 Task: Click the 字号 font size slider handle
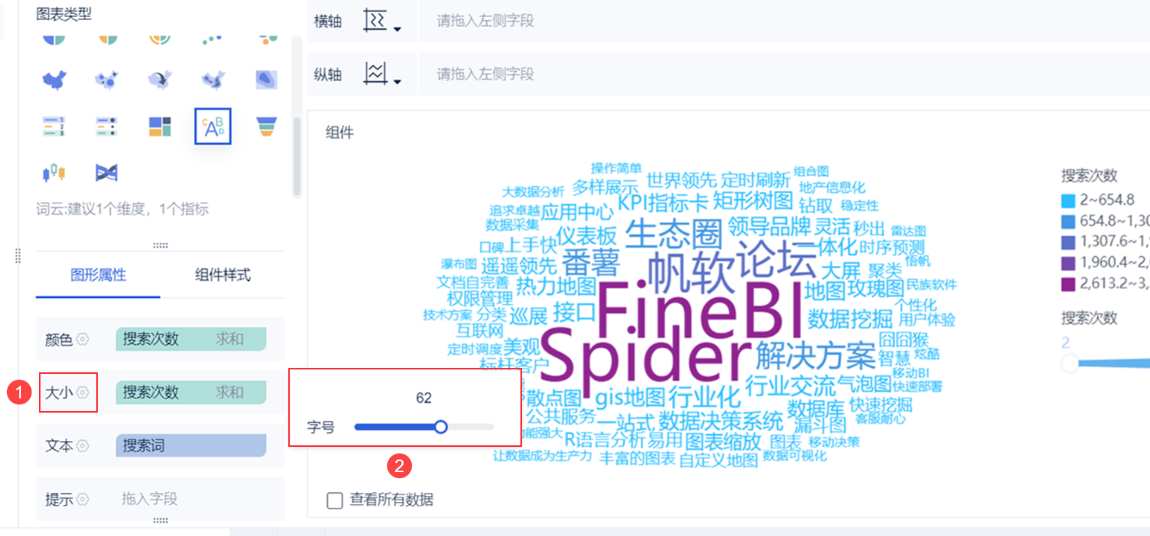(441, 427)
